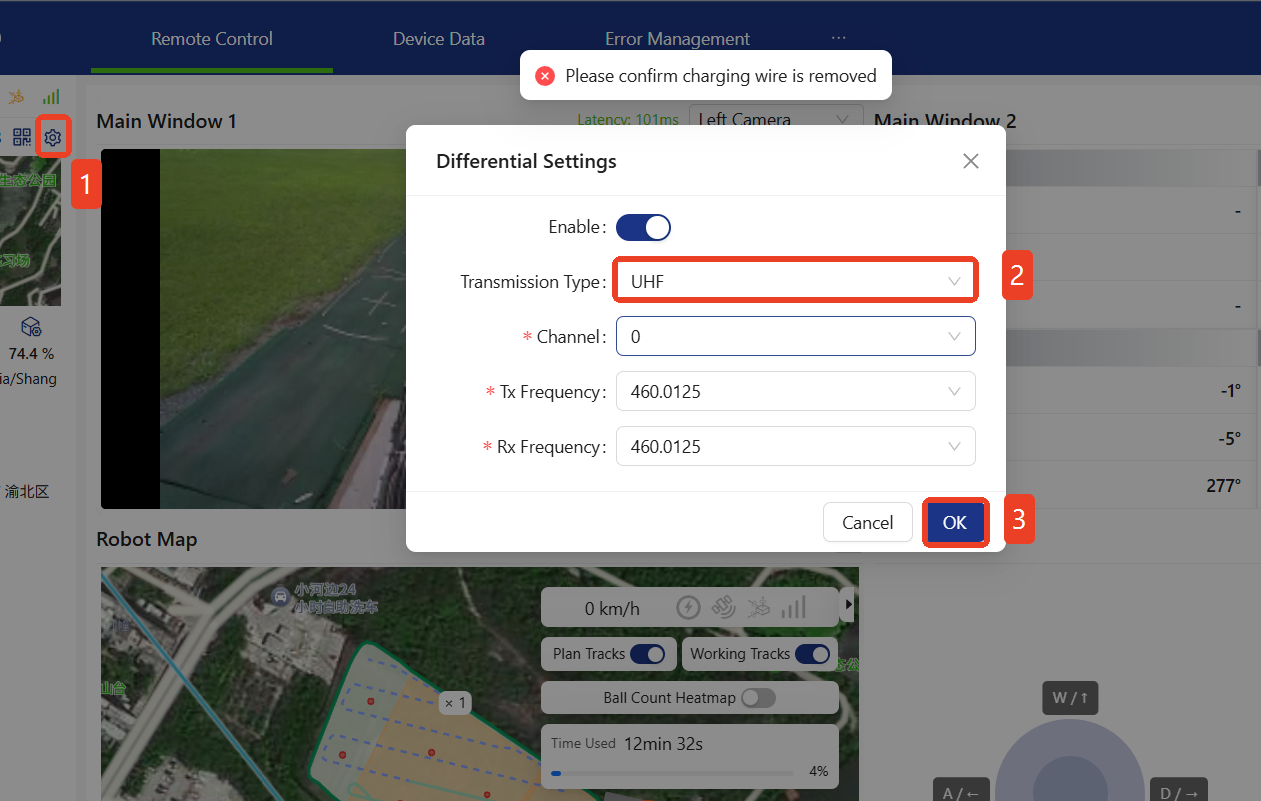
Task: Click the Latency: 101ms text
Action: pyautogui.click(x=628, y=119)
